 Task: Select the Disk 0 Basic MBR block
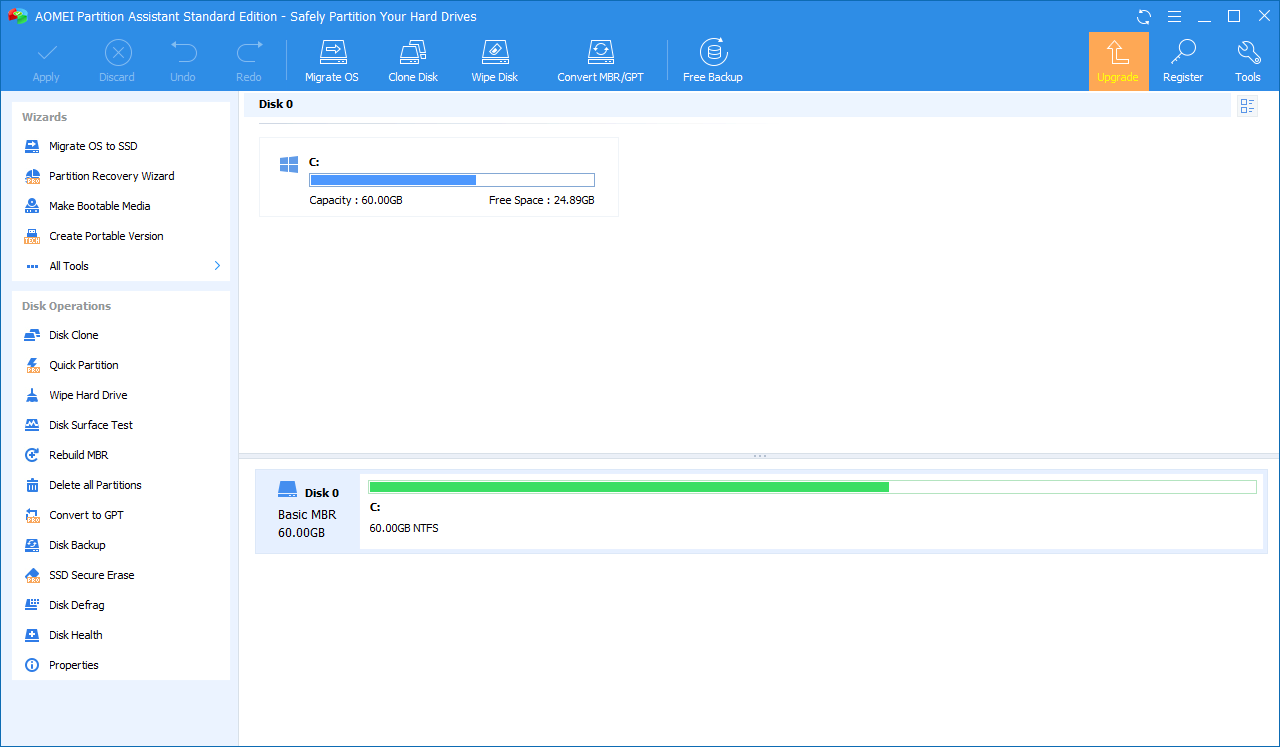pos(307,510)
